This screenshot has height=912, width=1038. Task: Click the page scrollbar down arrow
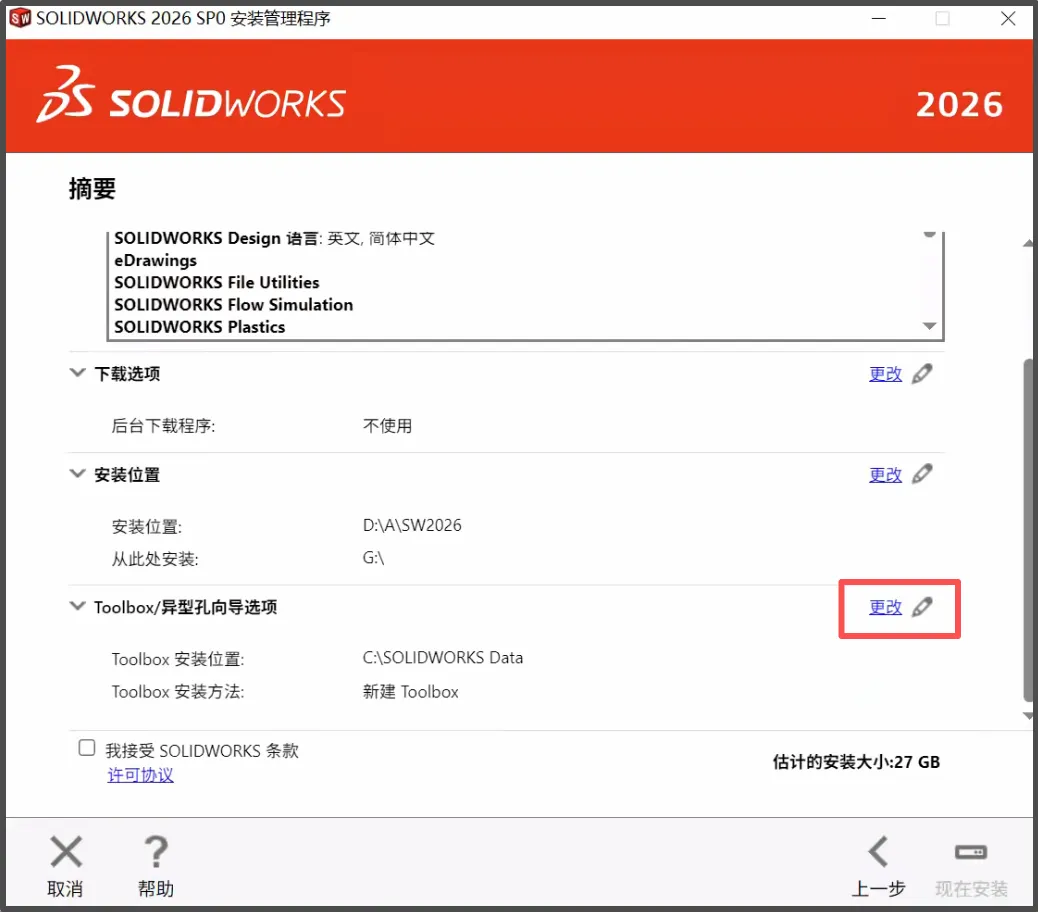pos(1028,715)
